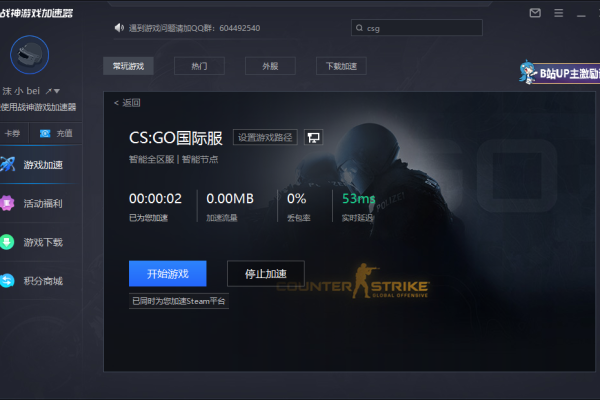Click the 设置游戏路径 button
The height and width of the screenshot is (400, 600).
coord(265,137)
